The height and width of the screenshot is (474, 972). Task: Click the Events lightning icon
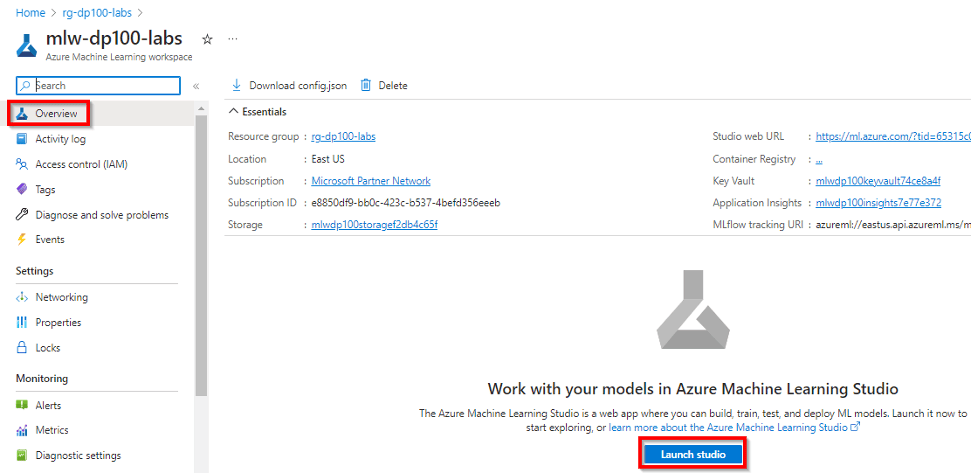coord(22,240)
